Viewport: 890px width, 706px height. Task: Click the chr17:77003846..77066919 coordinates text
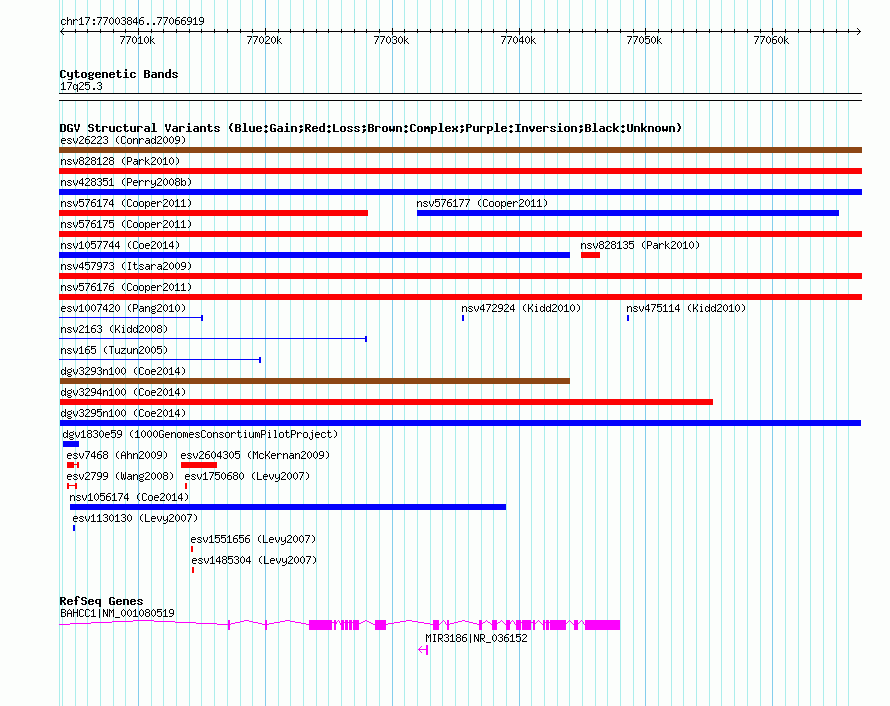pos(132,21)
